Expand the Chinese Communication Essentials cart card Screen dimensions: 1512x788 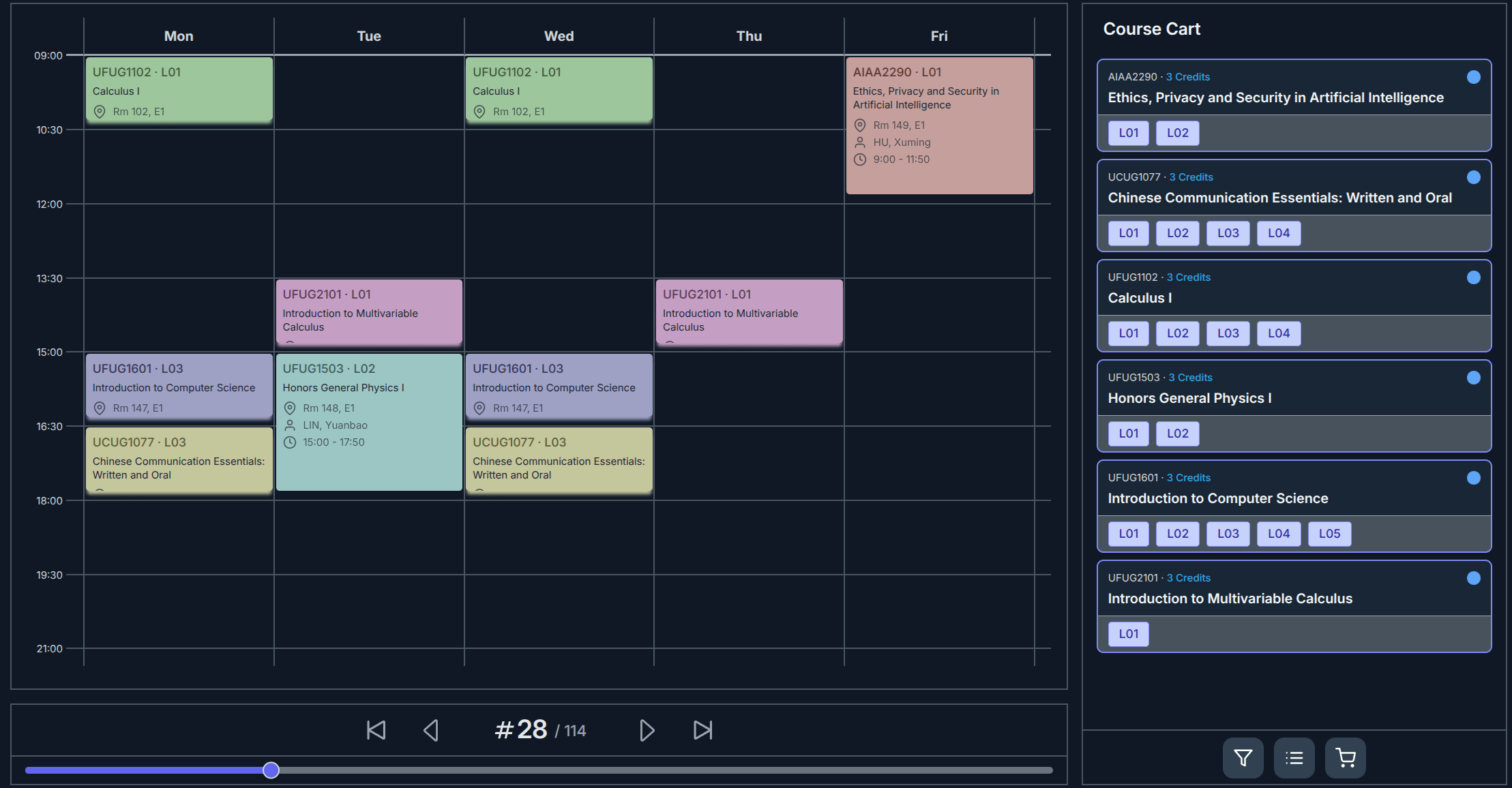click(1279, 198)
